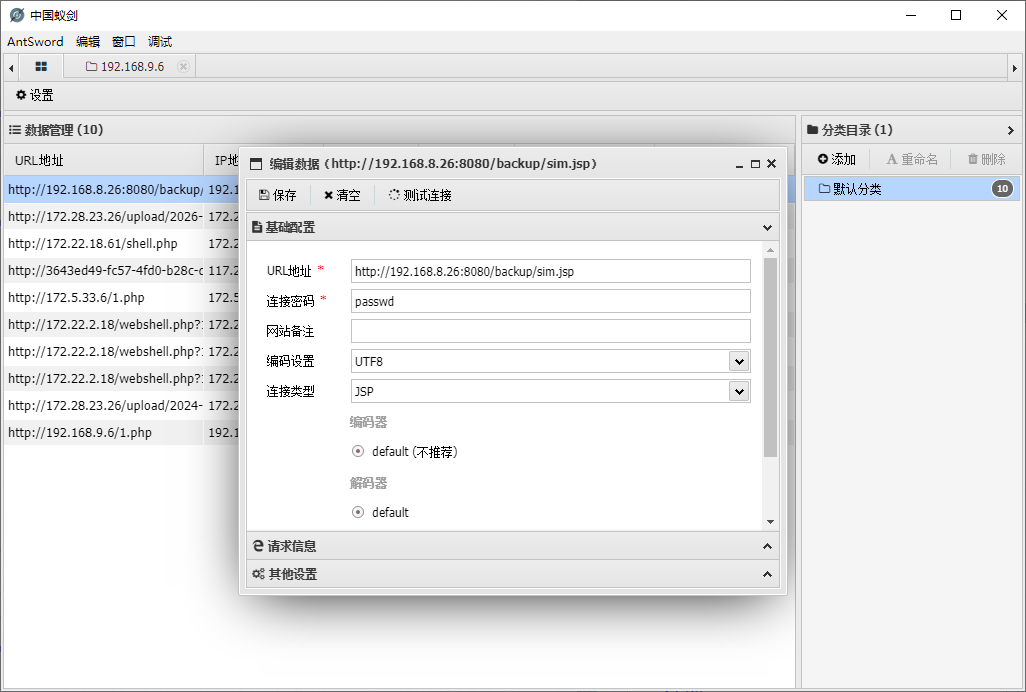Close the 192.168.9.6 tab
Image resolution: width=1026 pixels, height=692 pixels.
[183, 67]
